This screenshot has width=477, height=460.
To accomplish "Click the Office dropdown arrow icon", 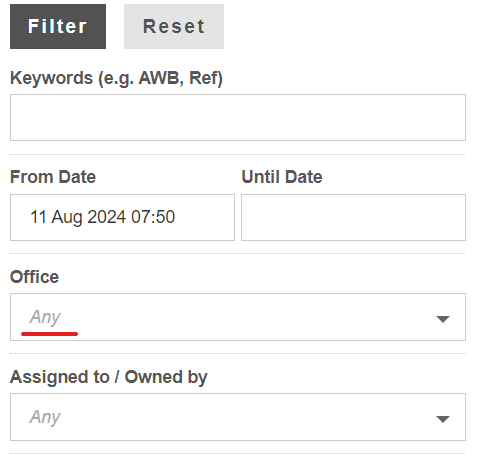I will tap(443, 319).
